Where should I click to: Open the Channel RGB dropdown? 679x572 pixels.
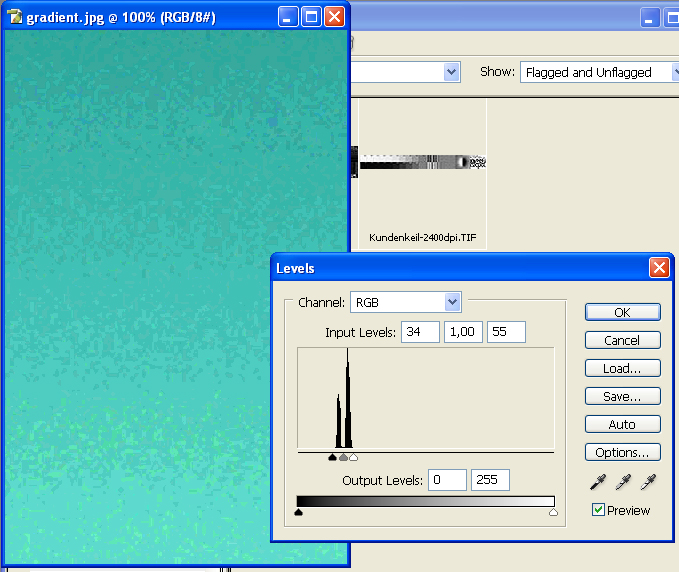452,302
